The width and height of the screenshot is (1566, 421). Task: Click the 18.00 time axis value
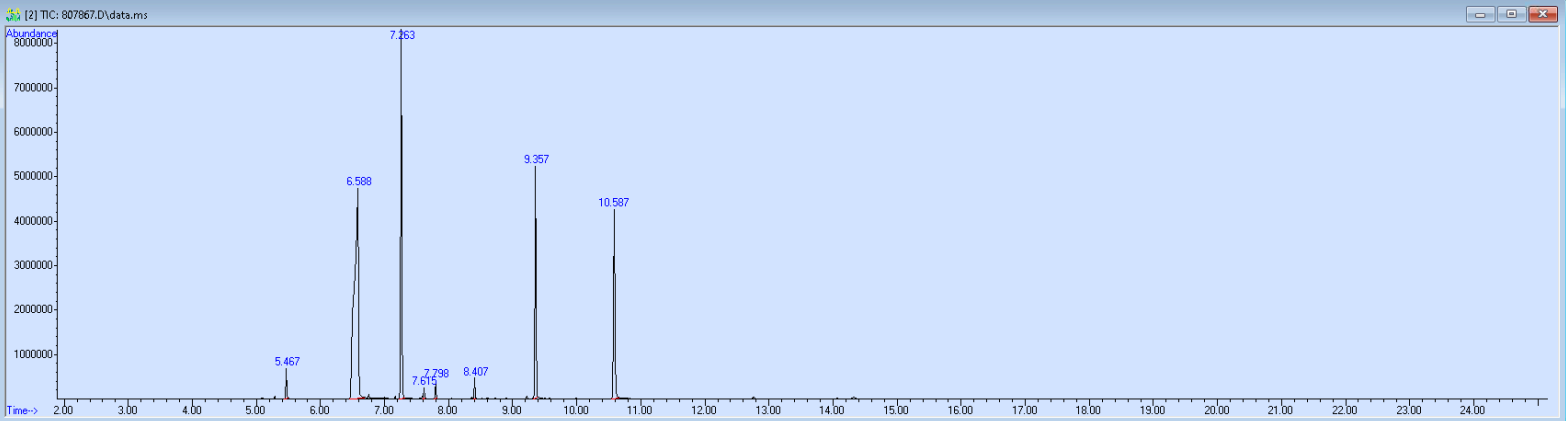[x=1088, y=410]
